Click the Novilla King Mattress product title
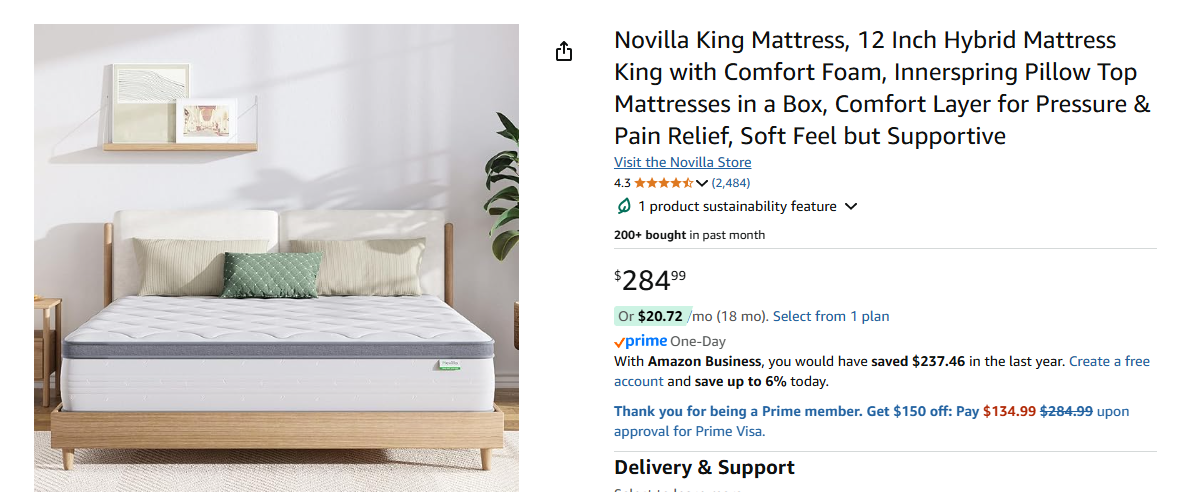This screenshot has width=1179, height=492. (882, 88)
